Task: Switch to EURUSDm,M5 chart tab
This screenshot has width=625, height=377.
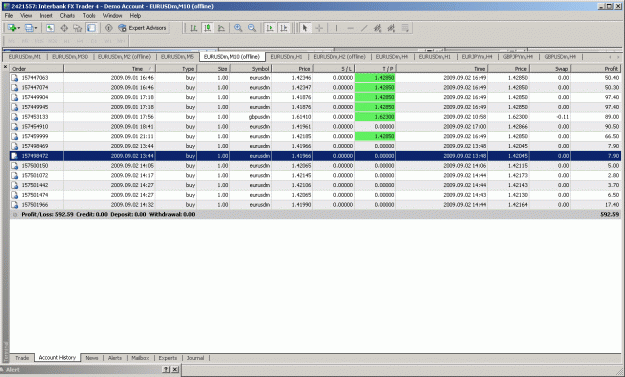Action: (x=177, y=57)
